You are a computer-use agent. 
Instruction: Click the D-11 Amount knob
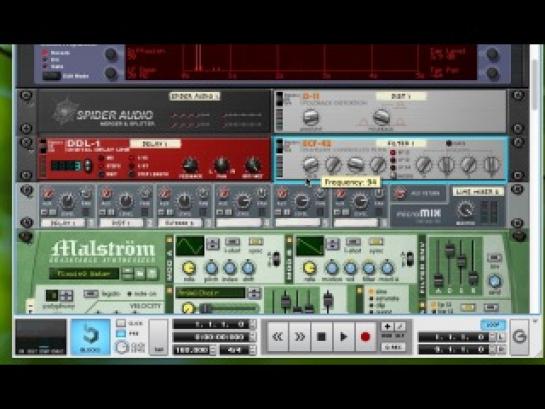coord(311,118)
